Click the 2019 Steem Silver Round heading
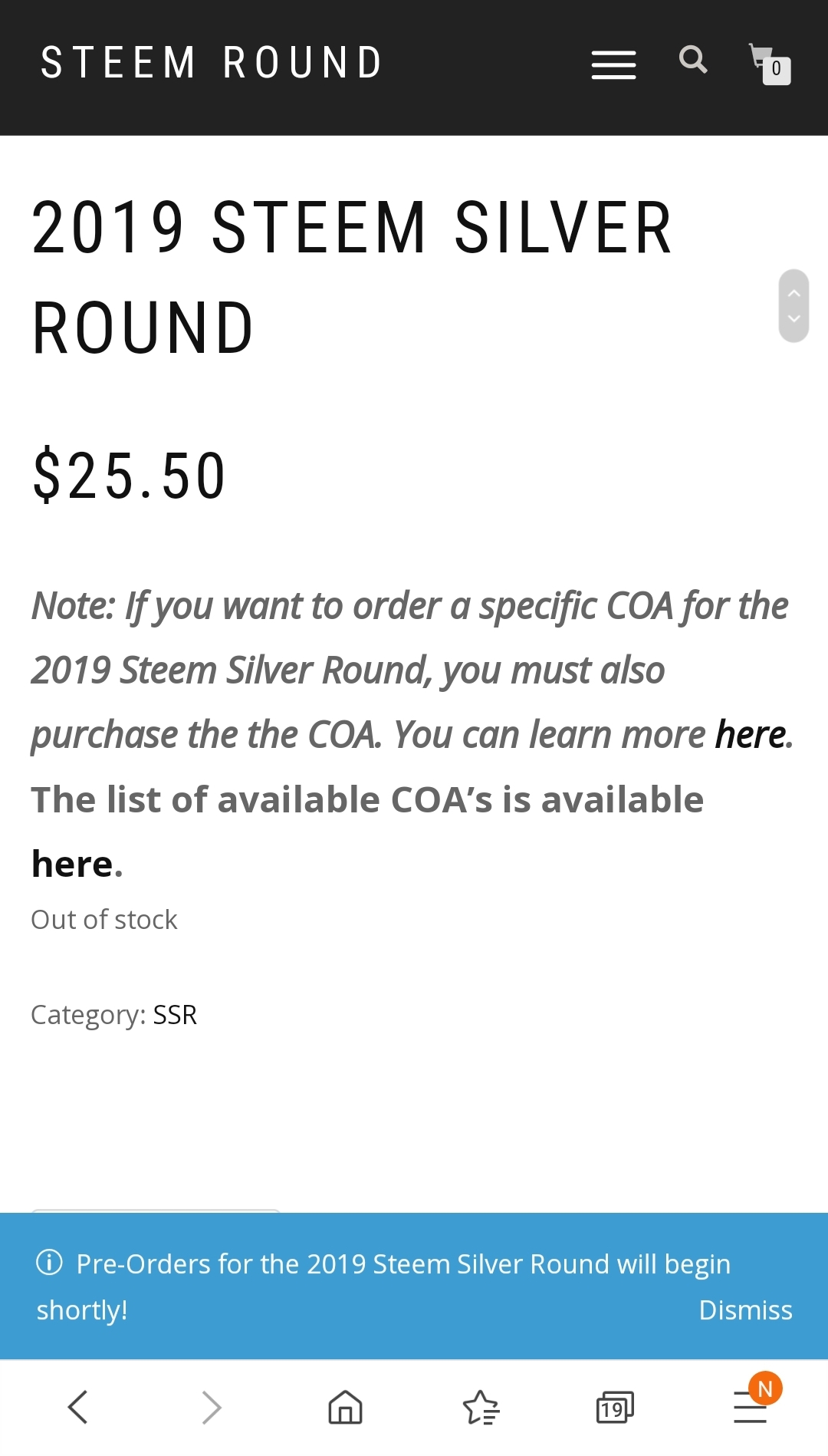Screen dimensions: 828x1456 click(x=352, y=277)
